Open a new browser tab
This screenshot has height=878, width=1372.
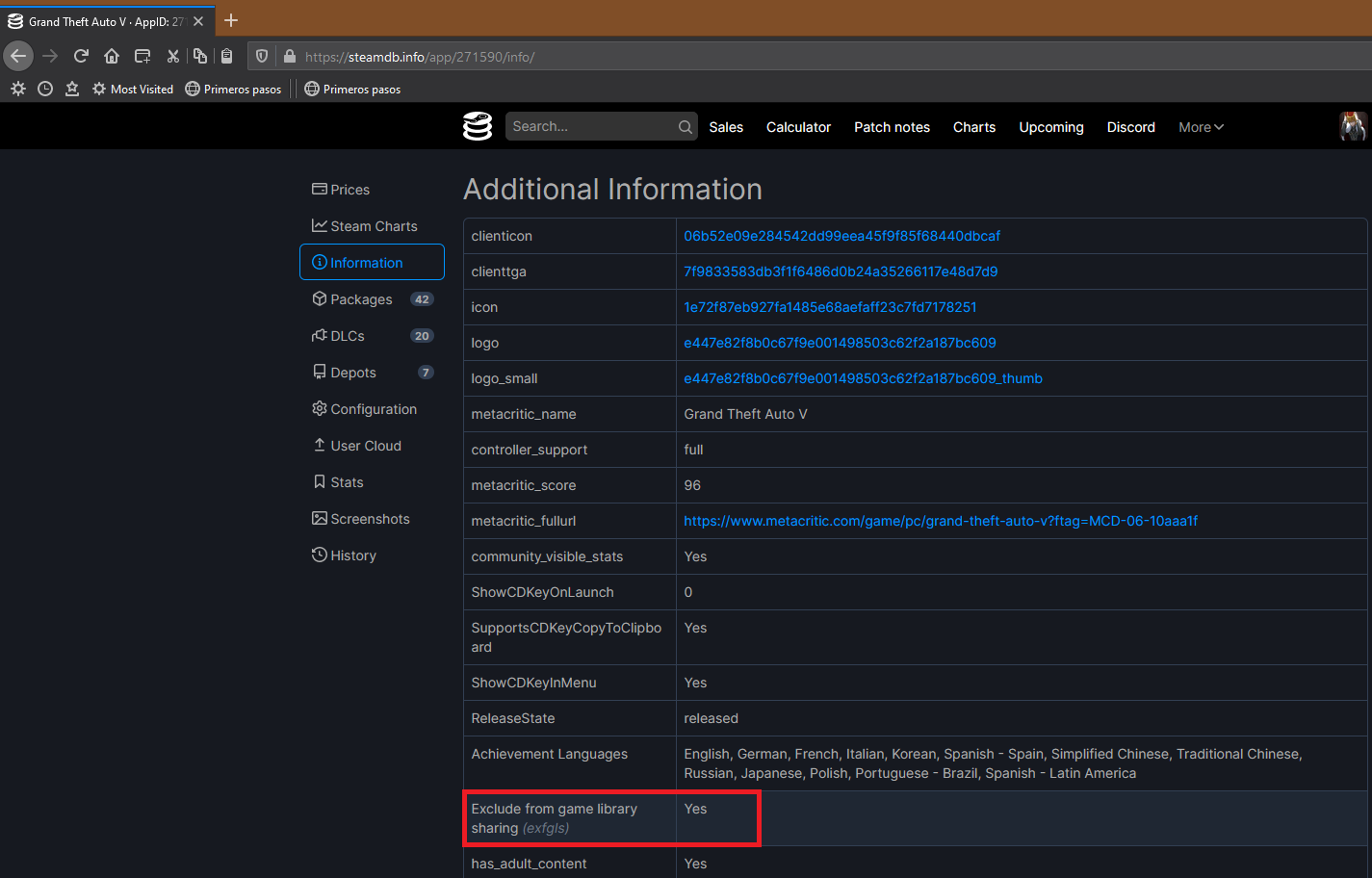(x=231, y=20)
